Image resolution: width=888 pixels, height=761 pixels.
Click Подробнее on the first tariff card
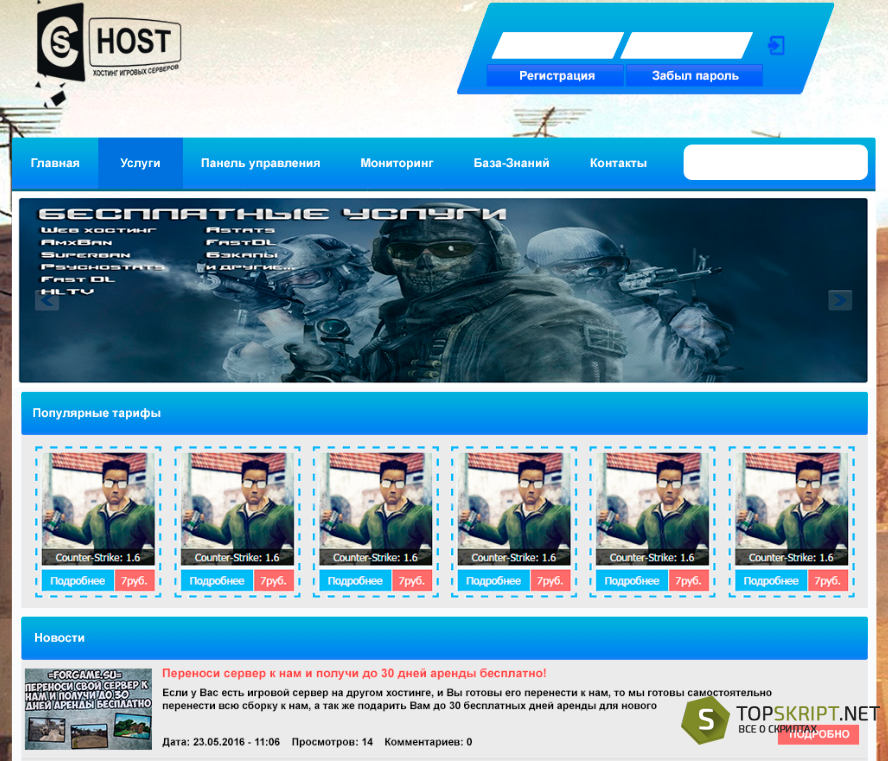(78, 581)
